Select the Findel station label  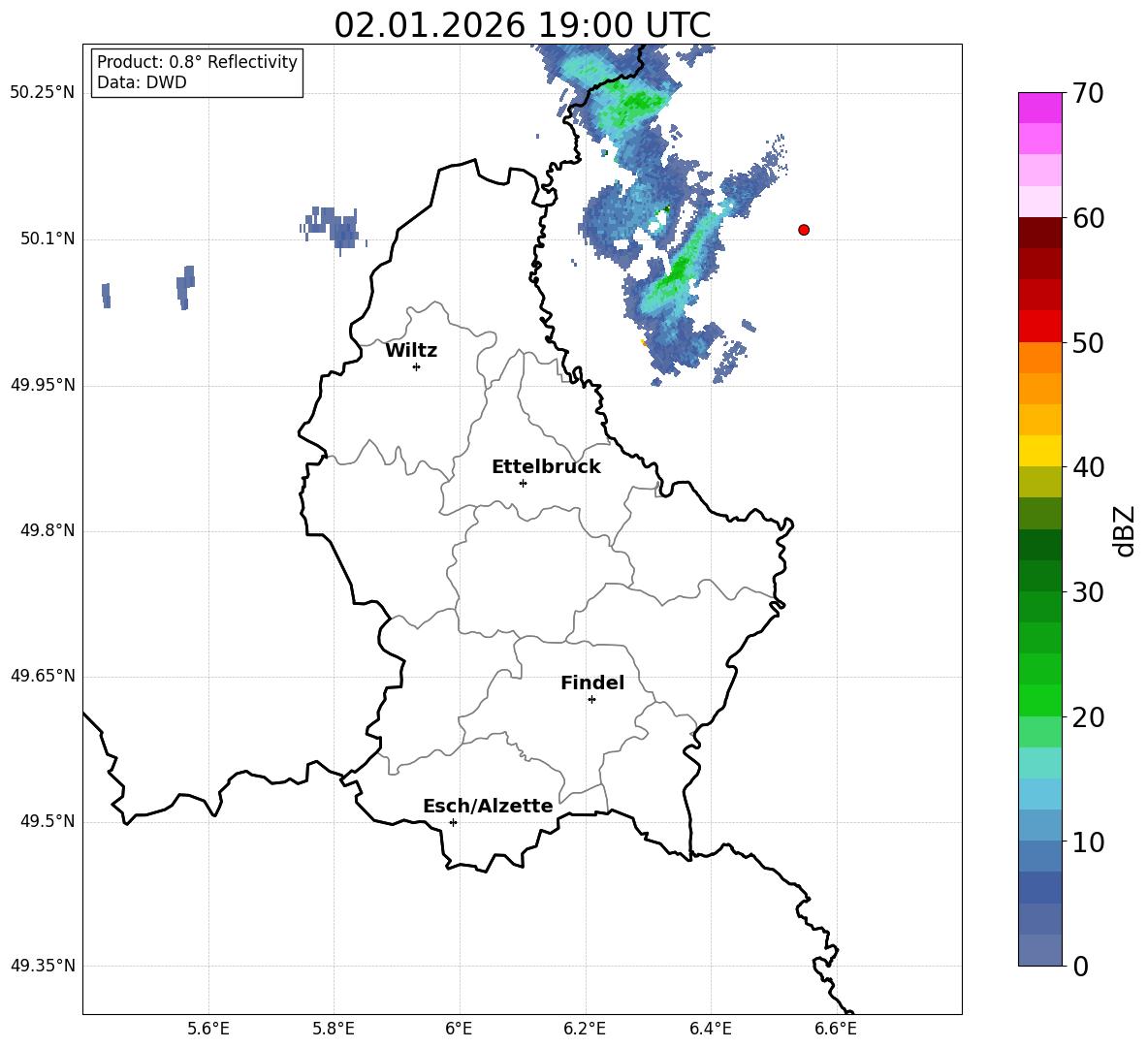[x=592, y=683]
